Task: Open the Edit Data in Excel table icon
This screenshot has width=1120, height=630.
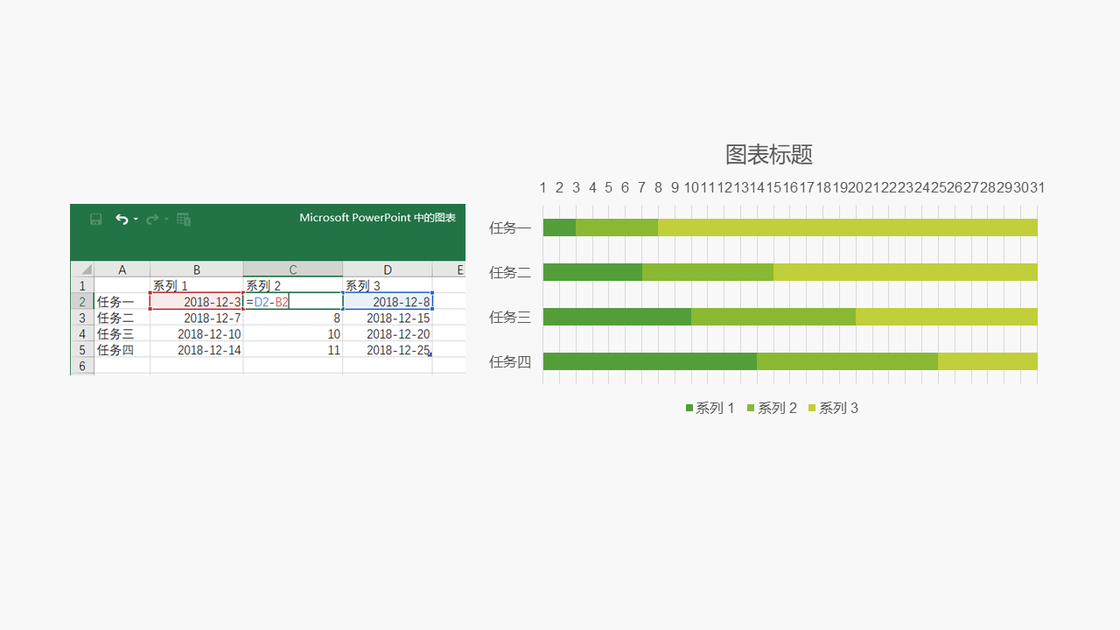Action: (x=184, y=219)
